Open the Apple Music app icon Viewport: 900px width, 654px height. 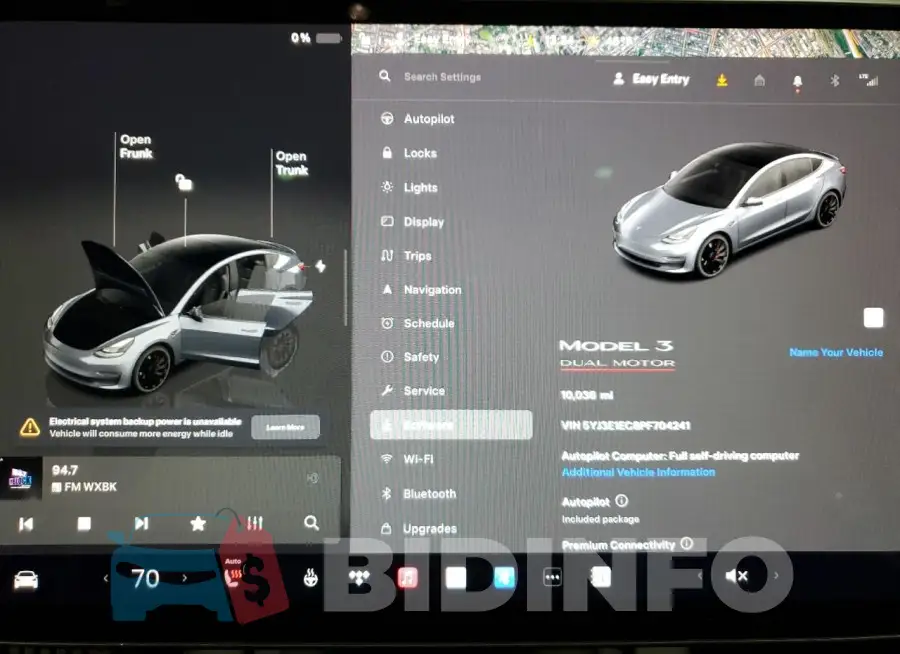[x=408, y=578]
